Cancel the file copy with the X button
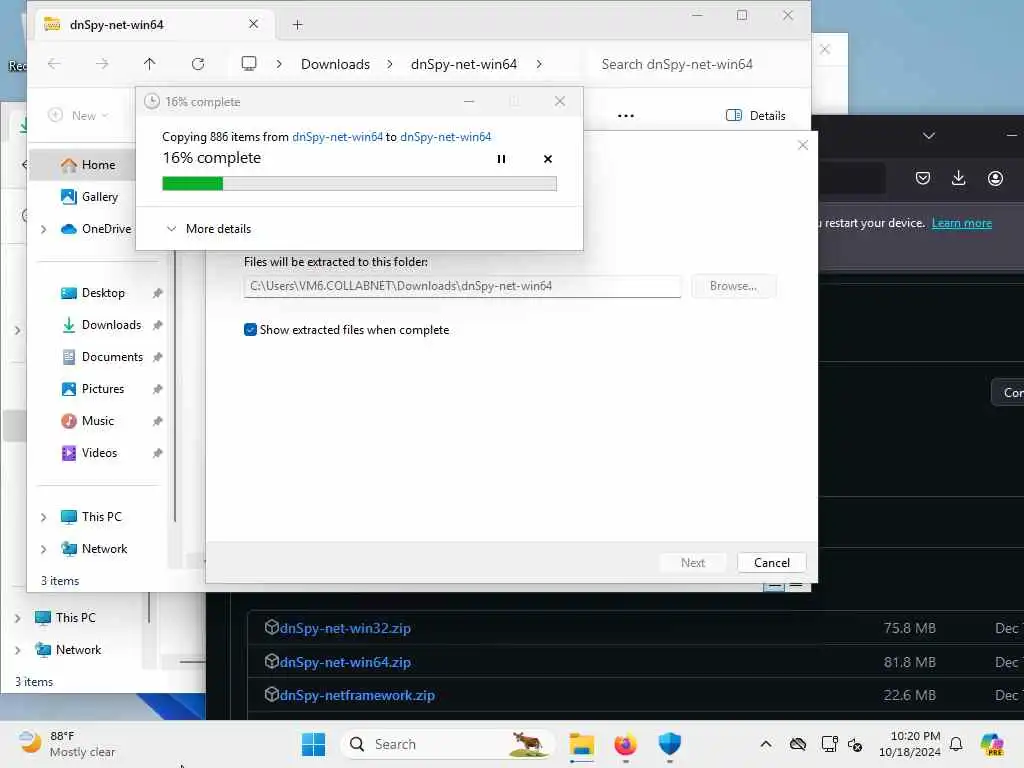Image resolution: width=1024 pixels, height=768 pixels. click(548, 159)
